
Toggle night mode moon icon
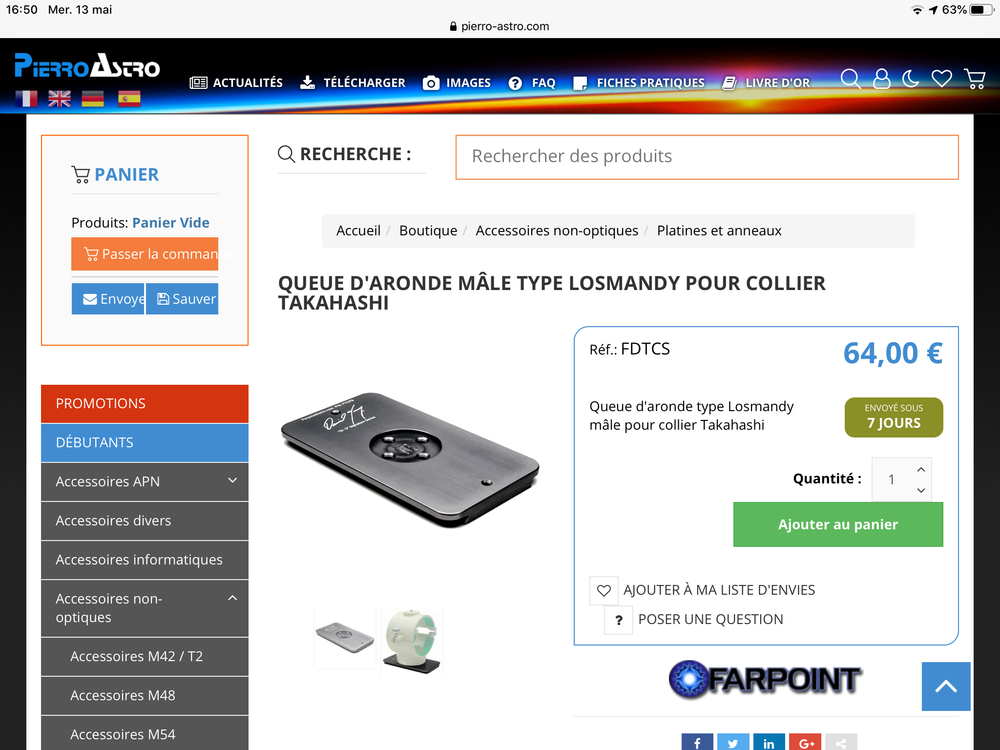(911, 79)
